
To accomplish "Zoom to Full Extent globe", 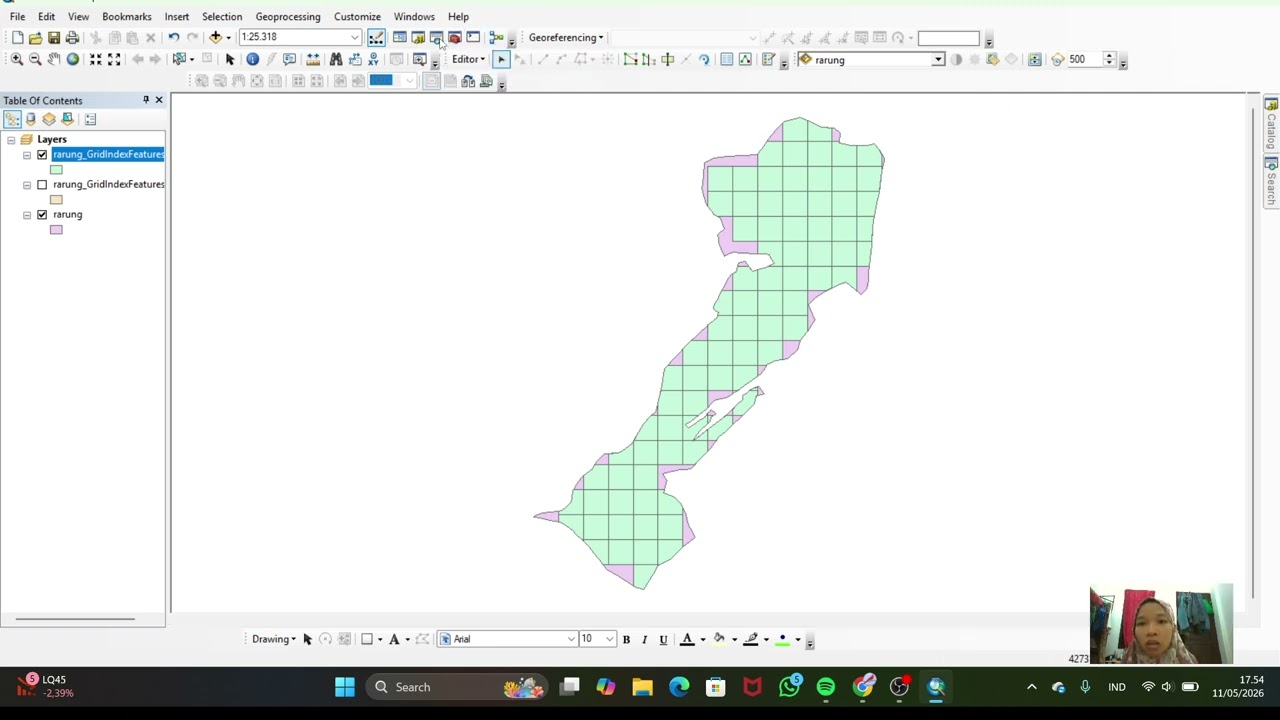I will point(72,60).
